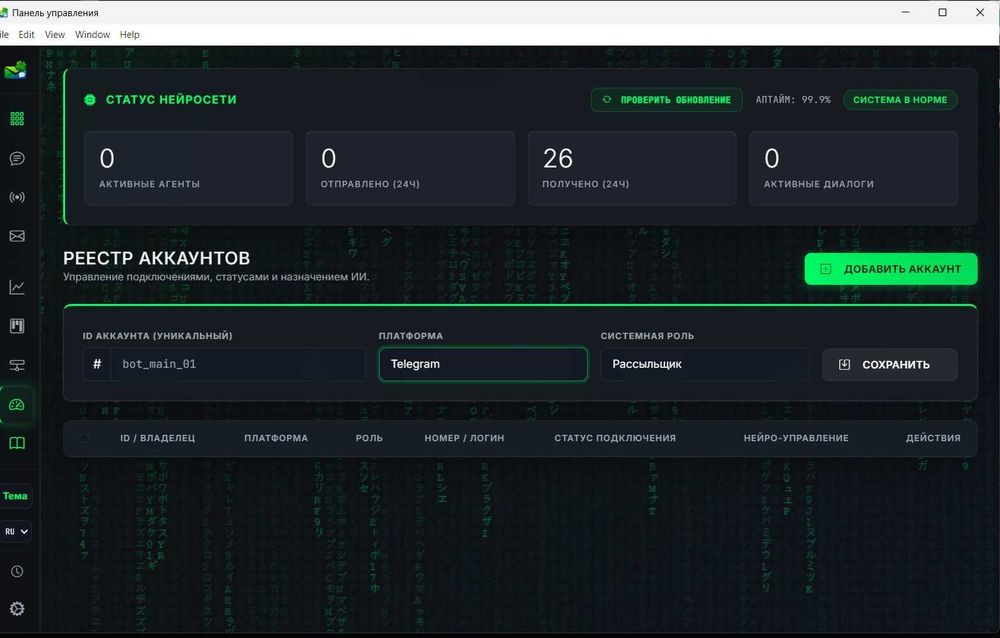Screen dimensions: 1000x638
Task: Click the refresh icon in Проверить обновление
Action: click(607, 100)
